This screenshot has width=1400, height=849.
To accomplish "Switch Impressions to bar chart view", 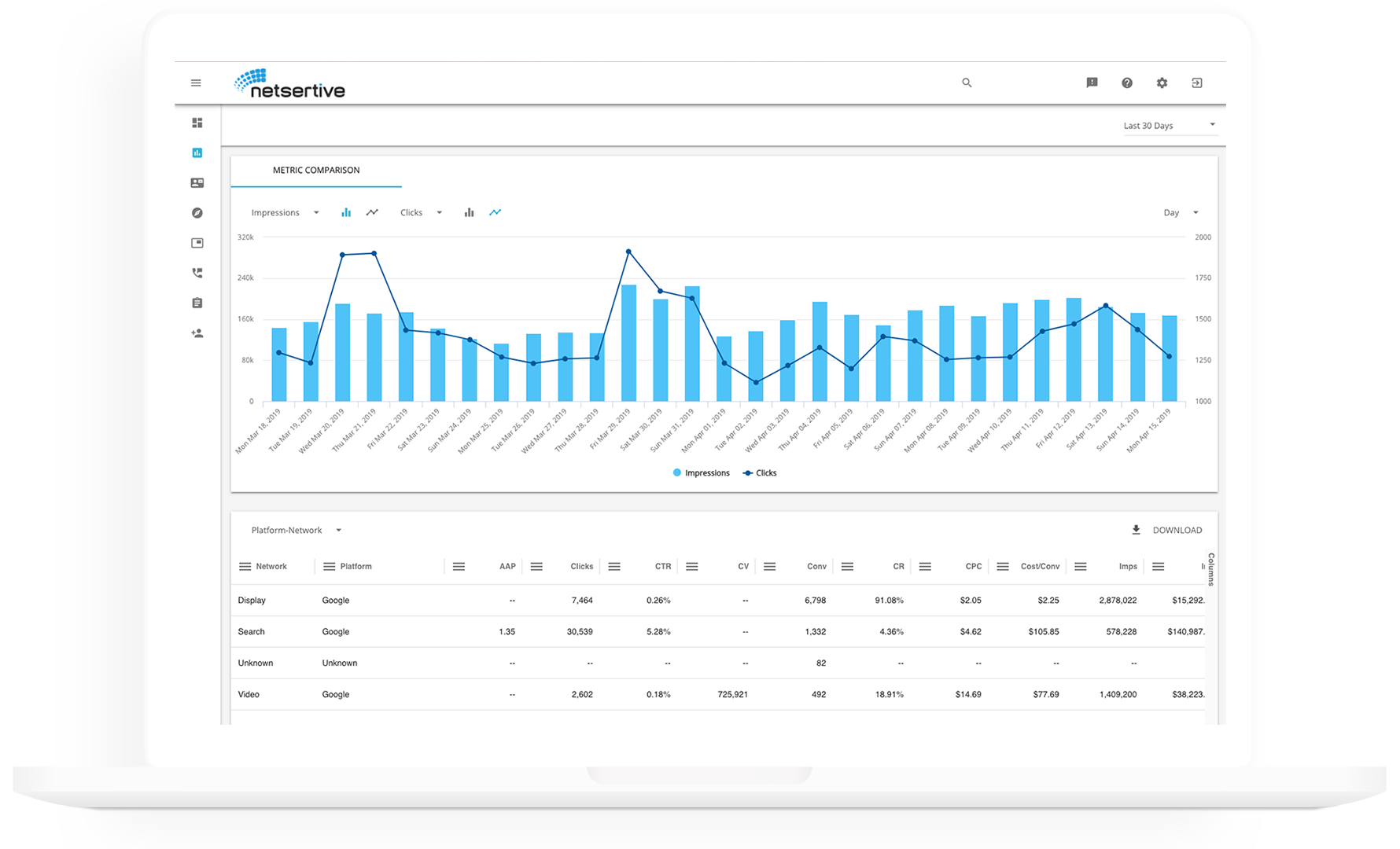I will pos(346,212).
